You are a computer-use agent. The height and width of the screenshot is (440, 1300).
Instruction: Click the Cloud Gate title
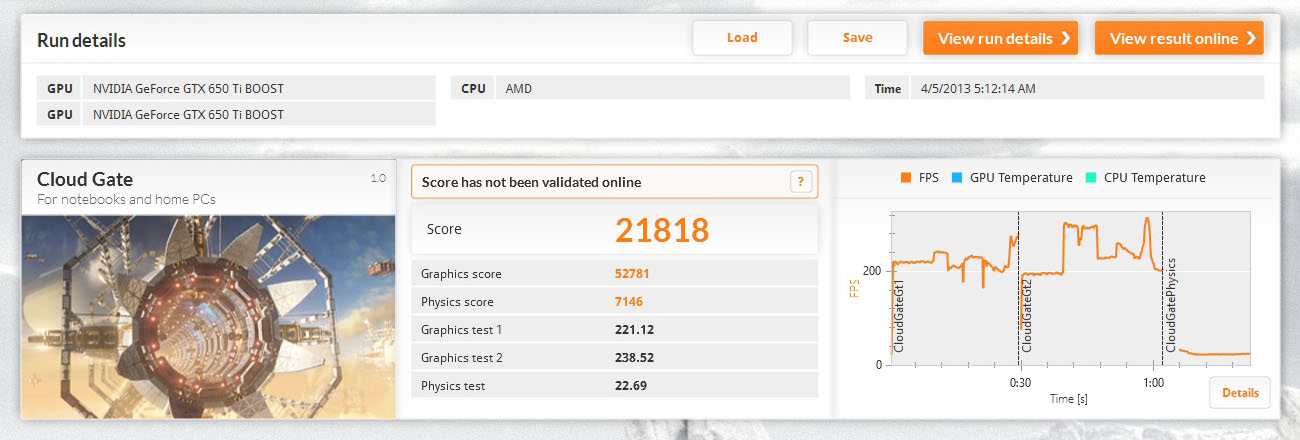pos(85,179)
